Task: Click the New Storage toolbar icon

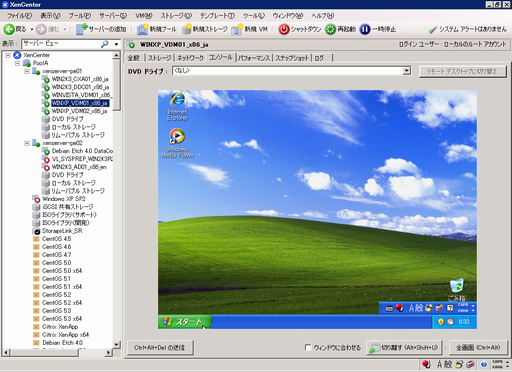Action: (x=187, y=29)
